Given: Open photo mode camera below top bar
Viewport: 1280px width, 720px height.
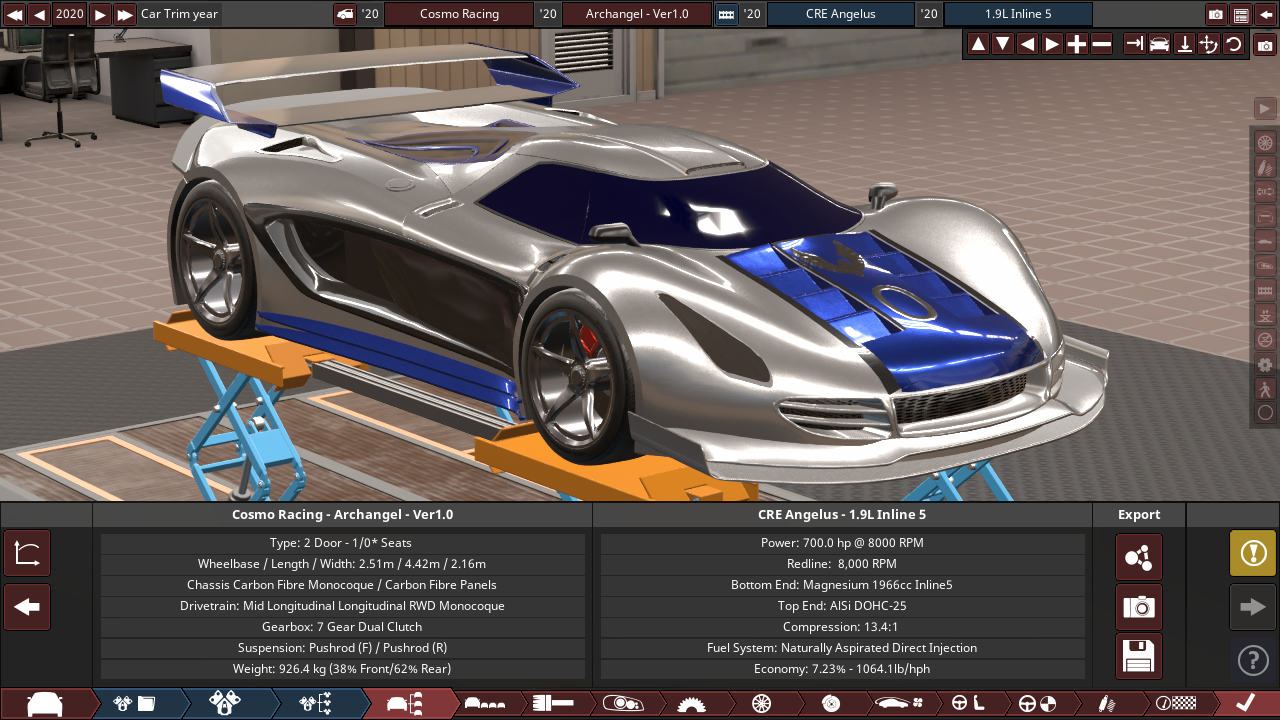Looking at the screenshot, I should [x=1266, y=46].
